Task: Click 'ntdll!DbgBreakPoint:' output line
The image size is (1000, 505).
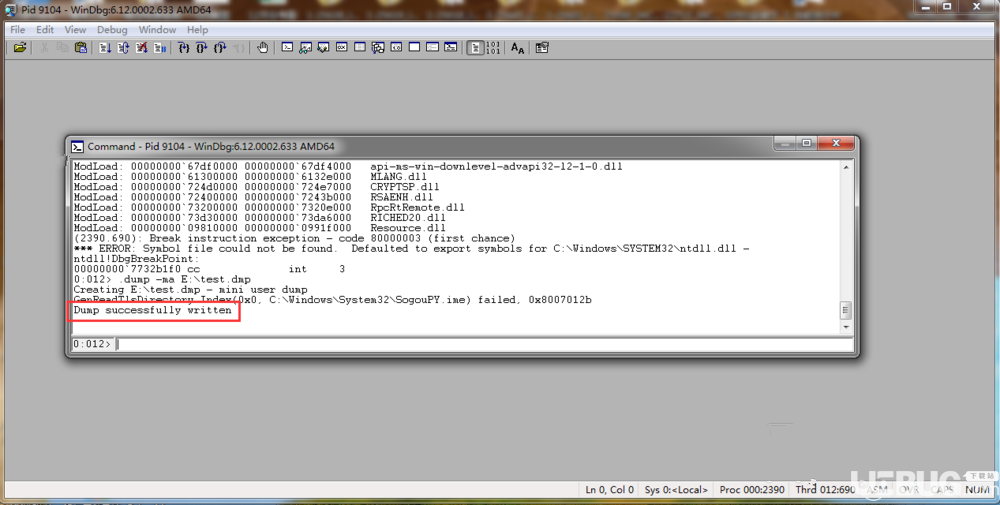Action: pyautogui.click(x=136, y=259)
